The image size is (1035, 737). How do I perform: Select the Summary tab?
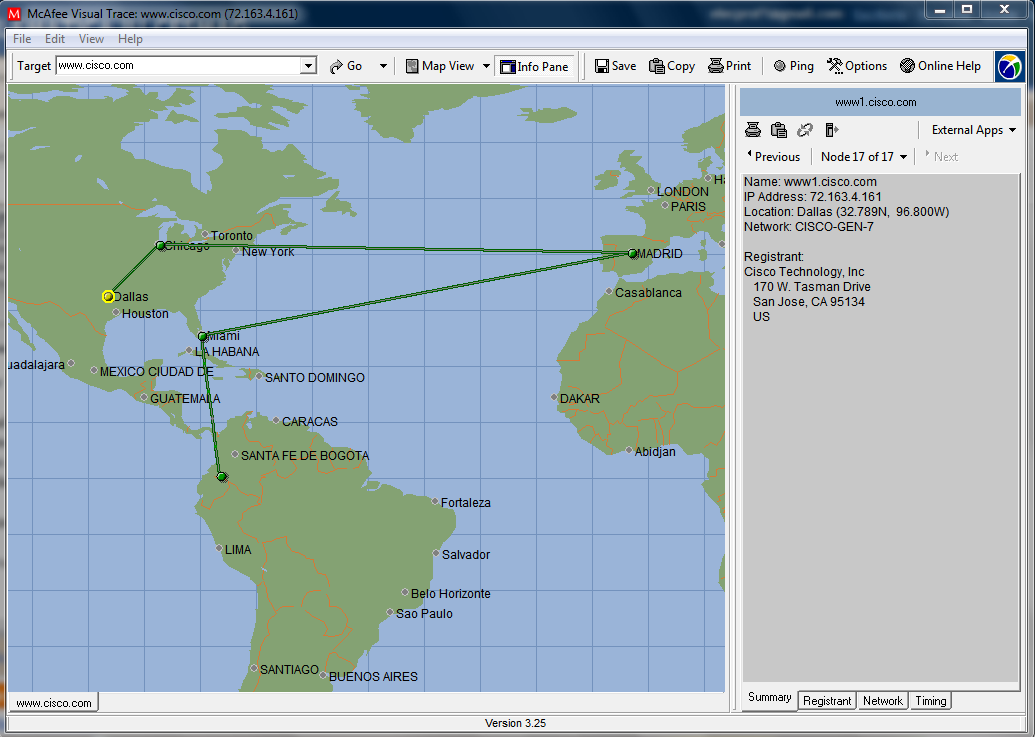(770, 697)
